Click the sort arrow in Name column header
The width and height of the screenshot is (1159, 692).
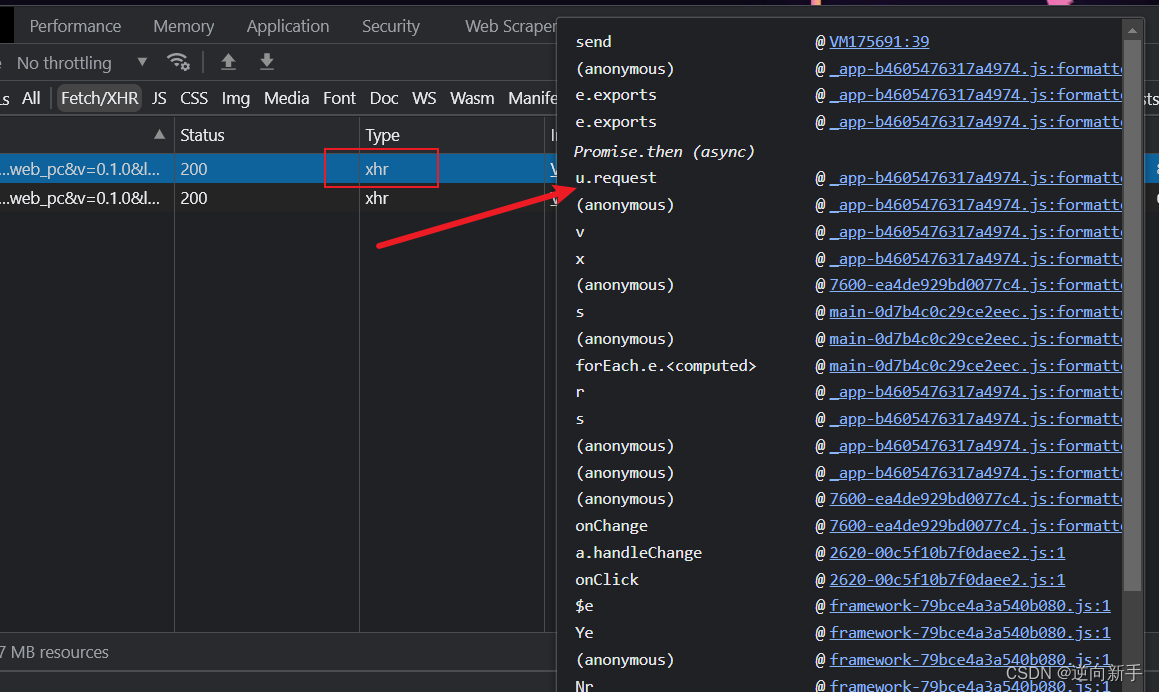click(159, 135)
